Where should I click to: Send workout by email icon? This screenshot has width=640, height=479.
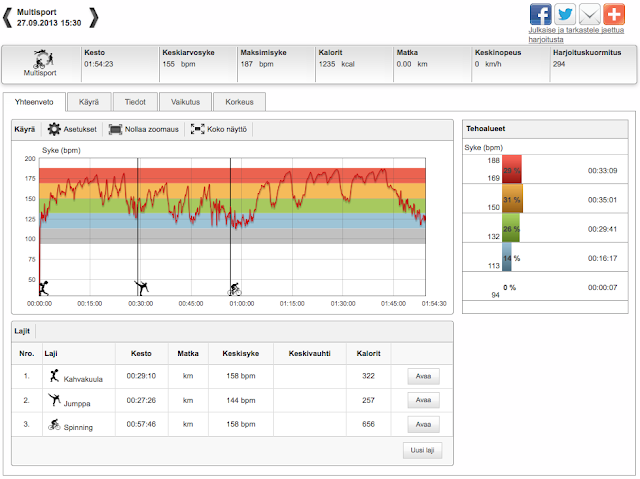[589, 14]
